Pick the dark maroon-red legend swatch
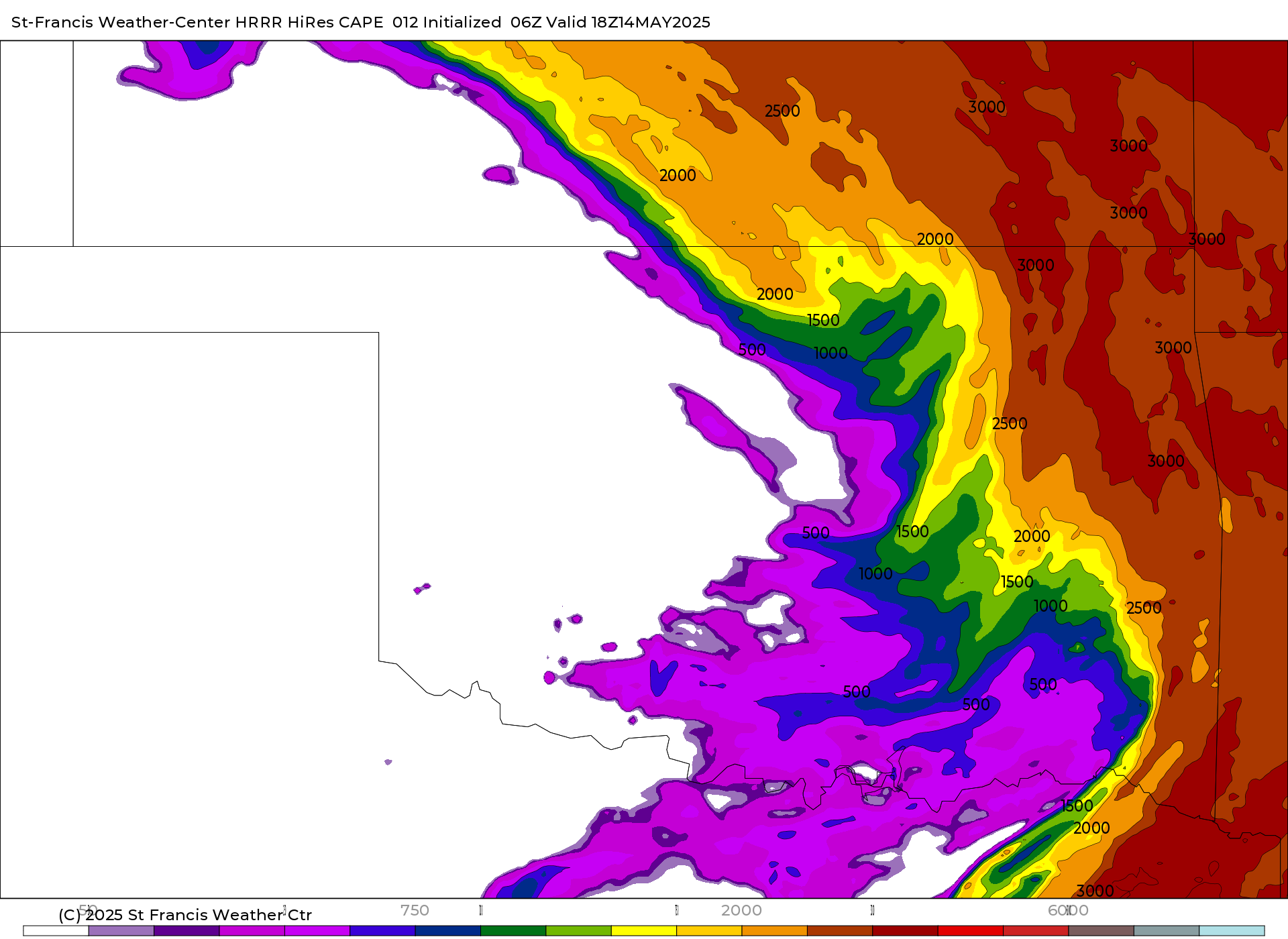The height and width of the screenshot is (939, 1288). coord(905,931)
